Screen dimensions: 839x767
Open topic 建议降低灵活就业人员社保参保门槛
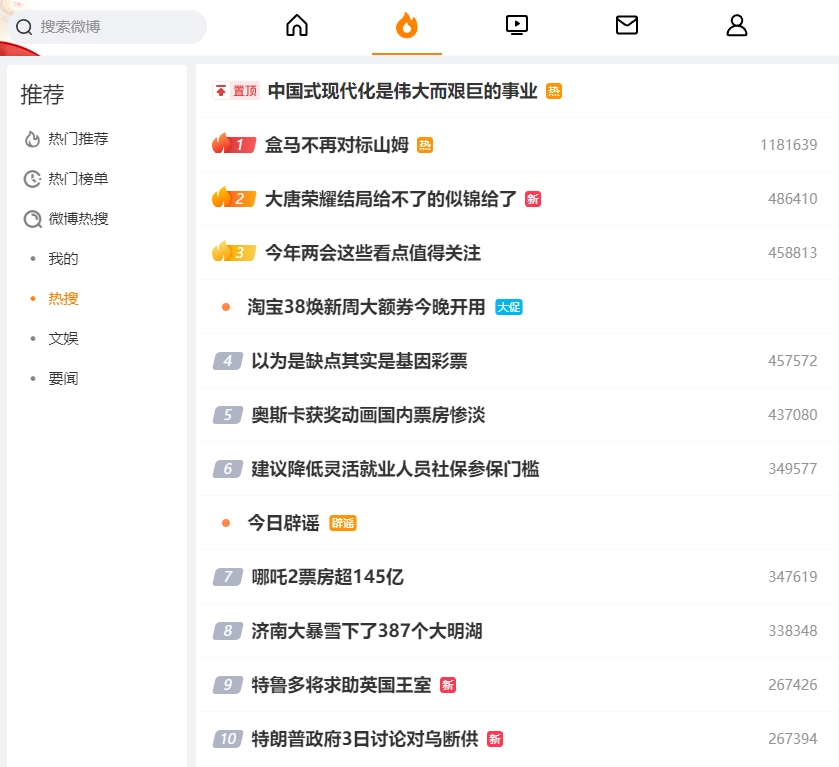395,469
